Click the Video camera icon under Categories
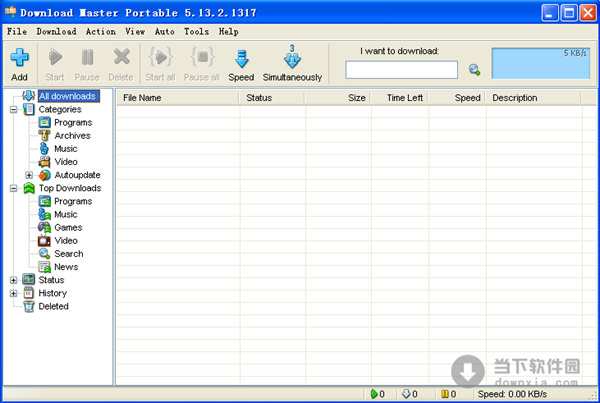Viewport: 600px width, 403px height. click(44, 162)
